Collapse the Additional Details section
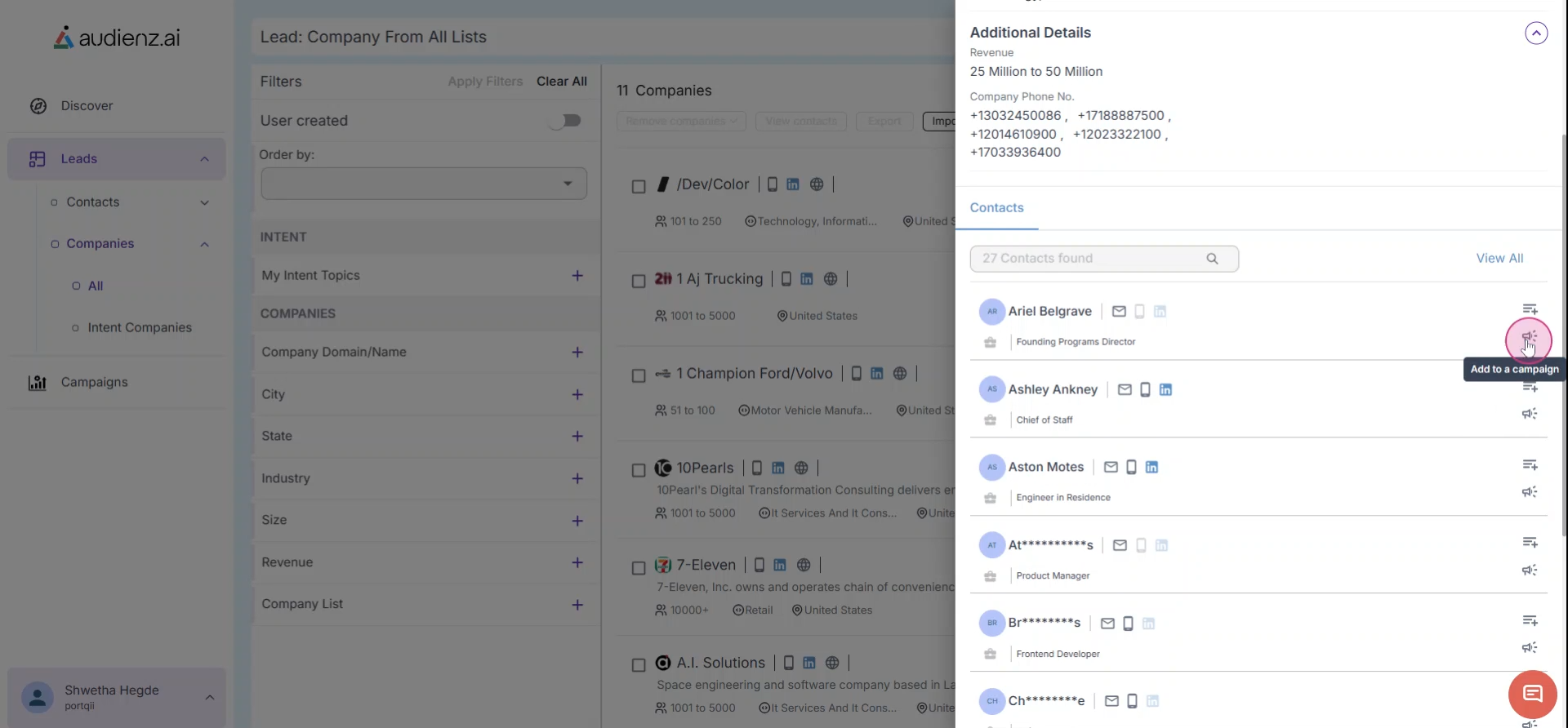The width and height of the screenshot is (1568, 728). pos(1536,33)
